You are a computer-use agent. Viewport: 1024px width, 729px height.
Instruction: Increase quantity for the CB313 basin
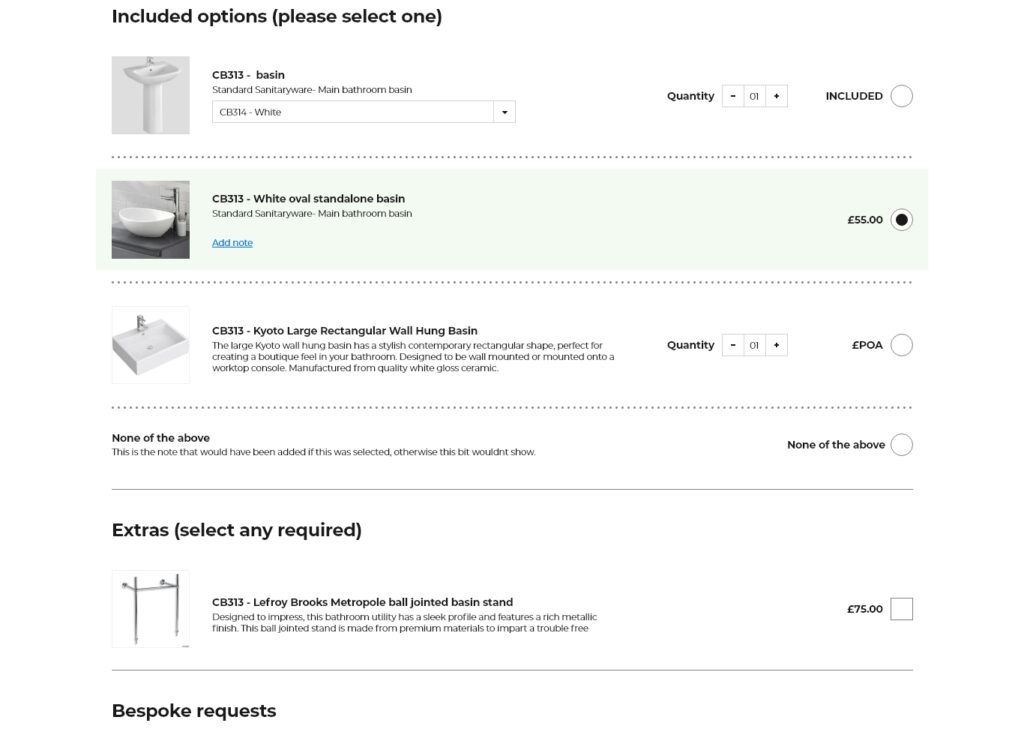coord(776,96)
